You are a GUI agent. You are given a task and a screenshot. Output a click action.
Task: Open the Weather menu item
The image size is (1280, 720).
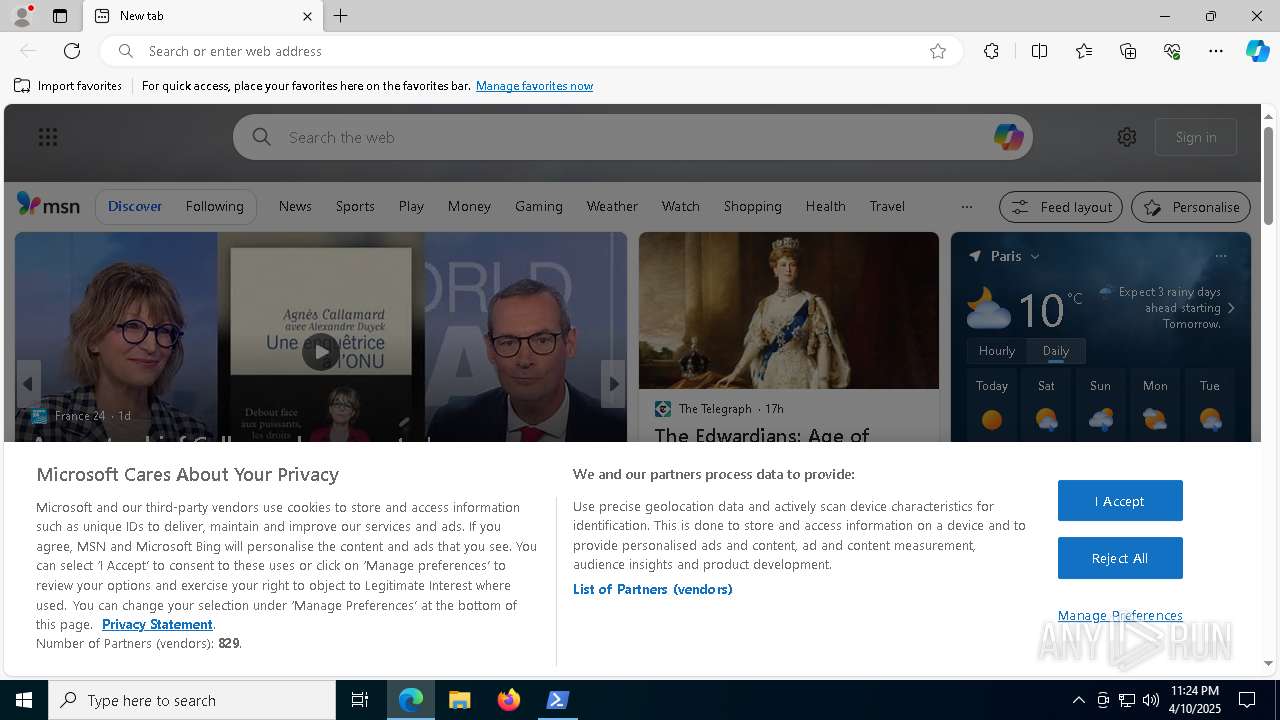[x=612, y=206]
